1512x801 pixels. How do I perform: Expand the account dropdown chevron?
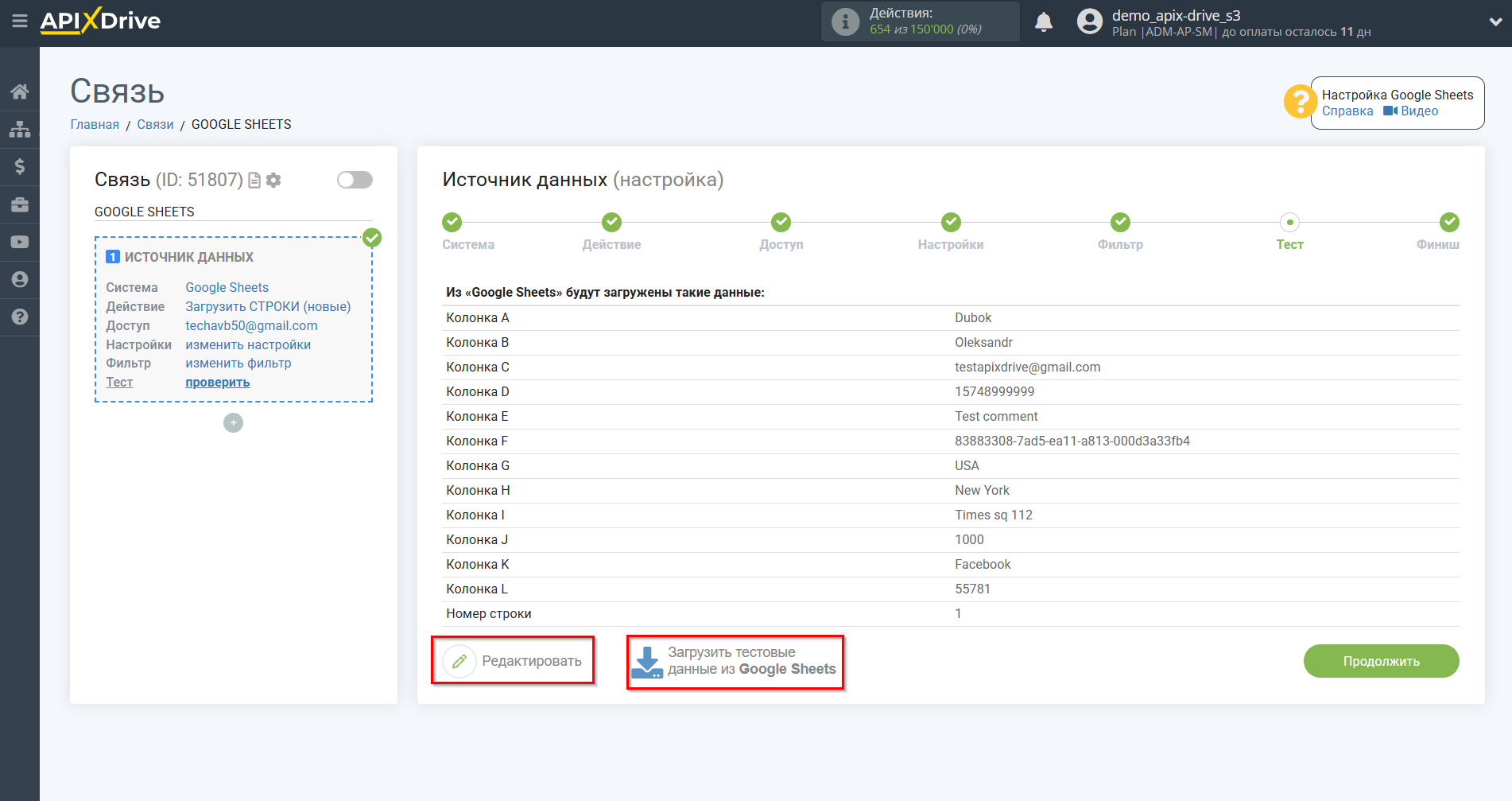(1495, 22)
